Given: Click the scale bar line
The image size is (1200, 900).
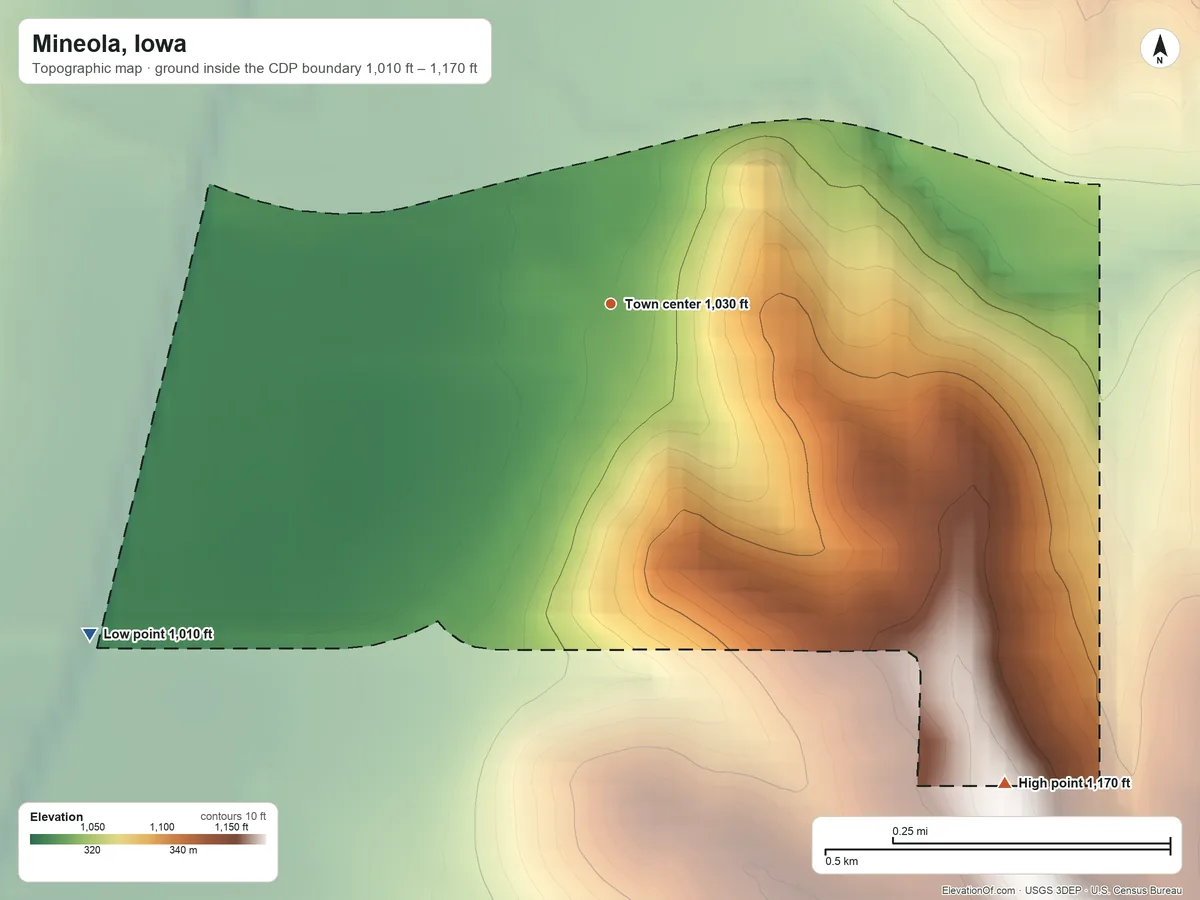Looking at the screenshot, I should click(997, 847).
